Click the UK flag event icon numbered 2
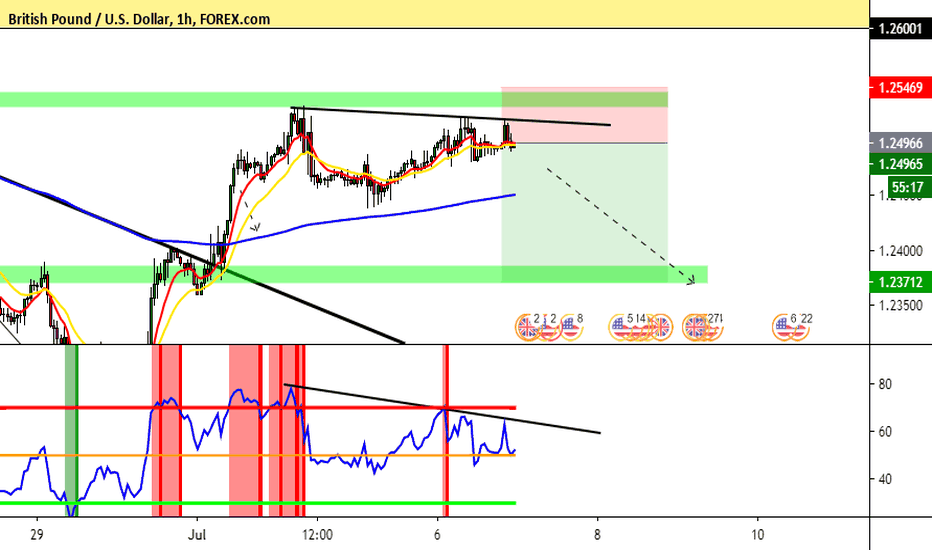 pyautogui.click(x=527, y=328)
